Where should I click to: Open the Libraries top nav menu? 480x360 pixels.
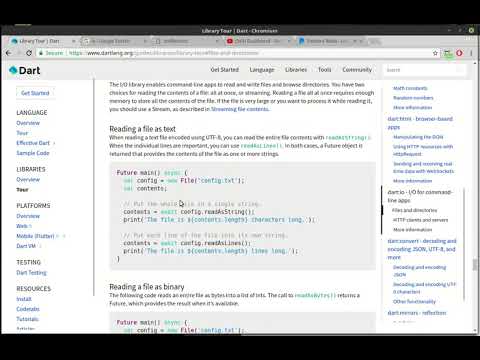pyautogui.click(x=296, y=70)
